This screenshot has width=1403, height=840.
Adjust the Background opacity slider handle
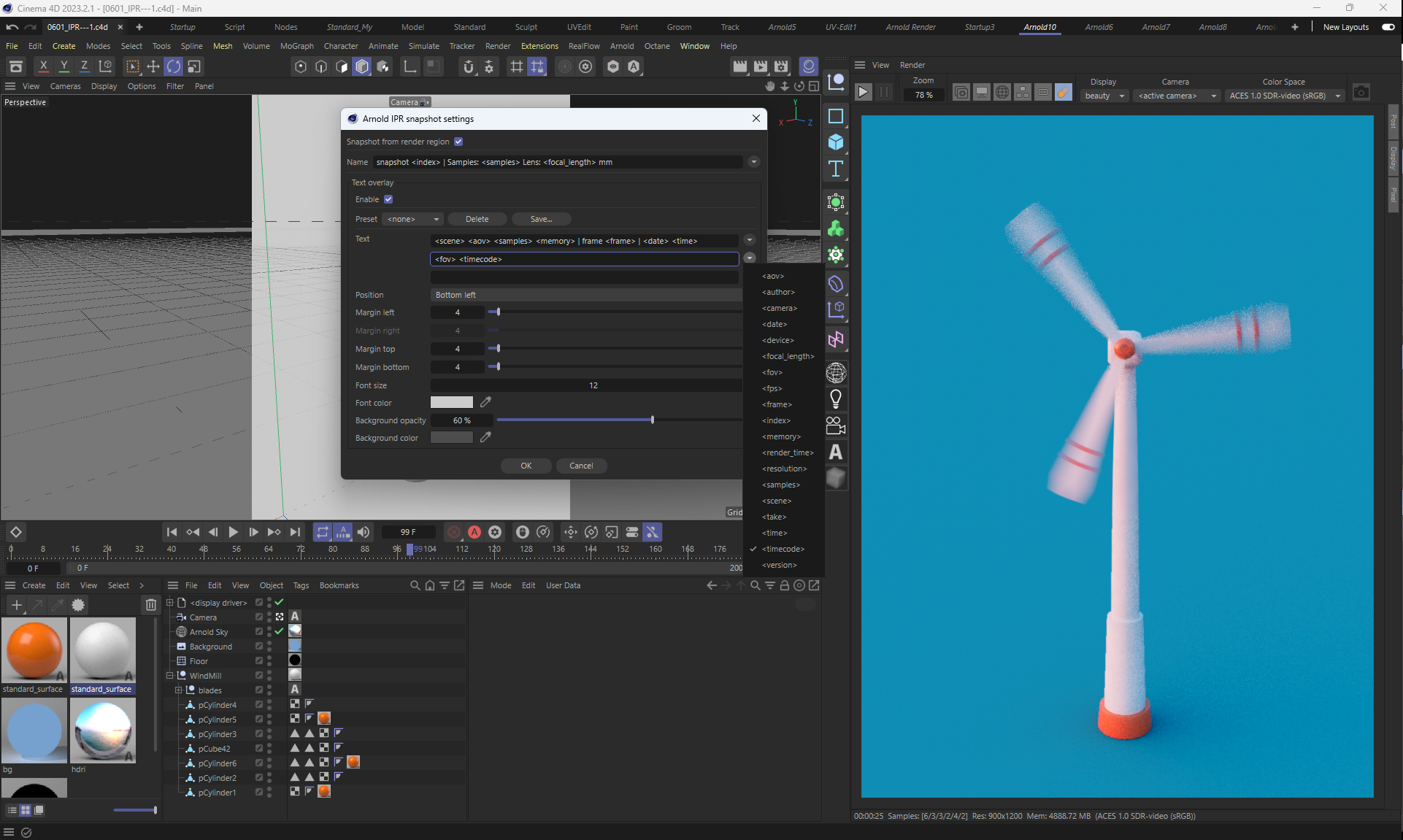[x=652, y=420]
